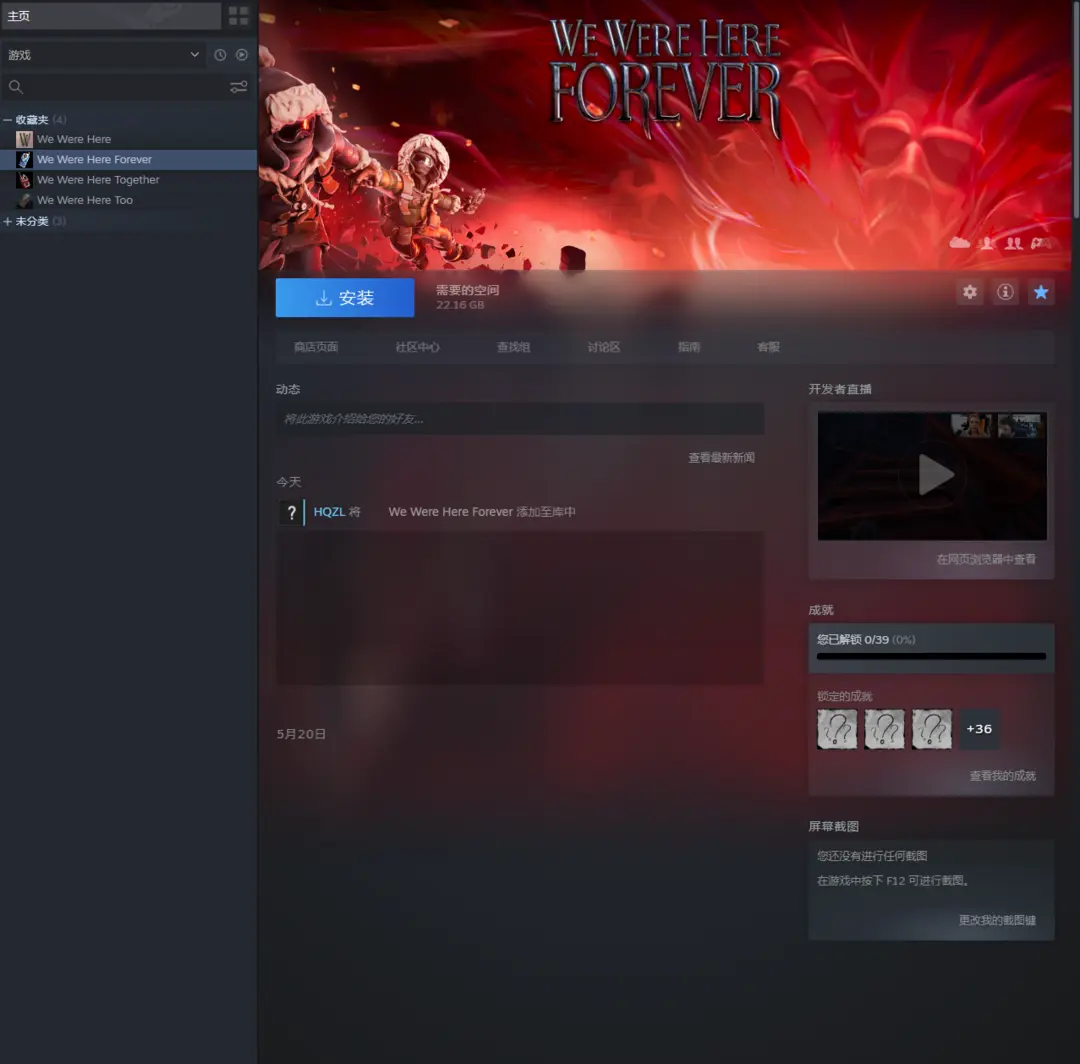The height and width of the screenshot is (1064, 1080).
Task: Collapse the 收藏夹 category
Action: (x=8, y=120)
